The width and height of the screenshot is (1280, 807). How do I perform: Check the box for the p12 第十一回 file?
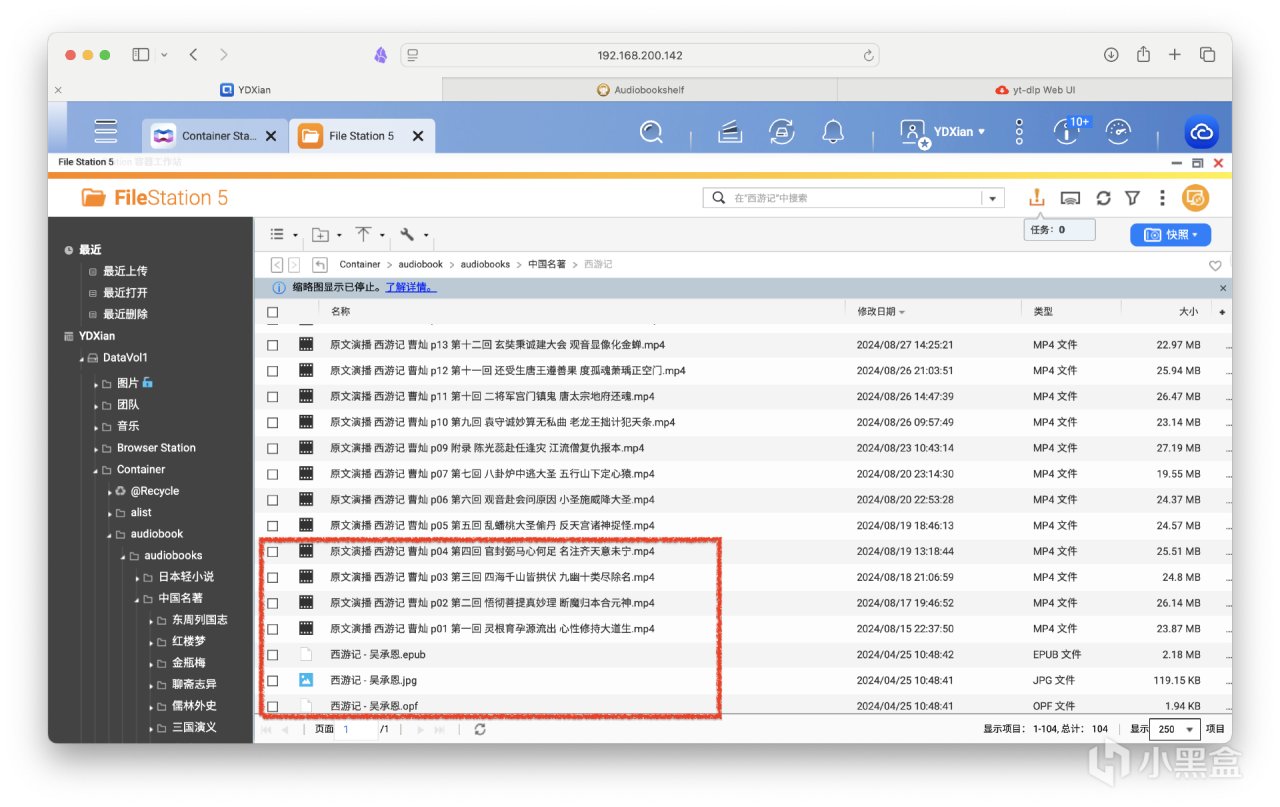coord(273,371)
